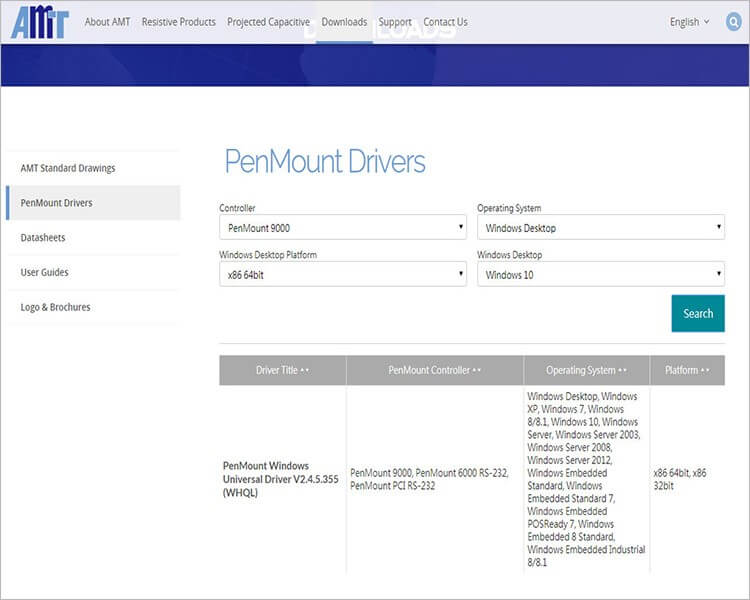750x600 pixels.
Task: Open AMT Standard Drawings in sidebar
Action: [68, 168]
